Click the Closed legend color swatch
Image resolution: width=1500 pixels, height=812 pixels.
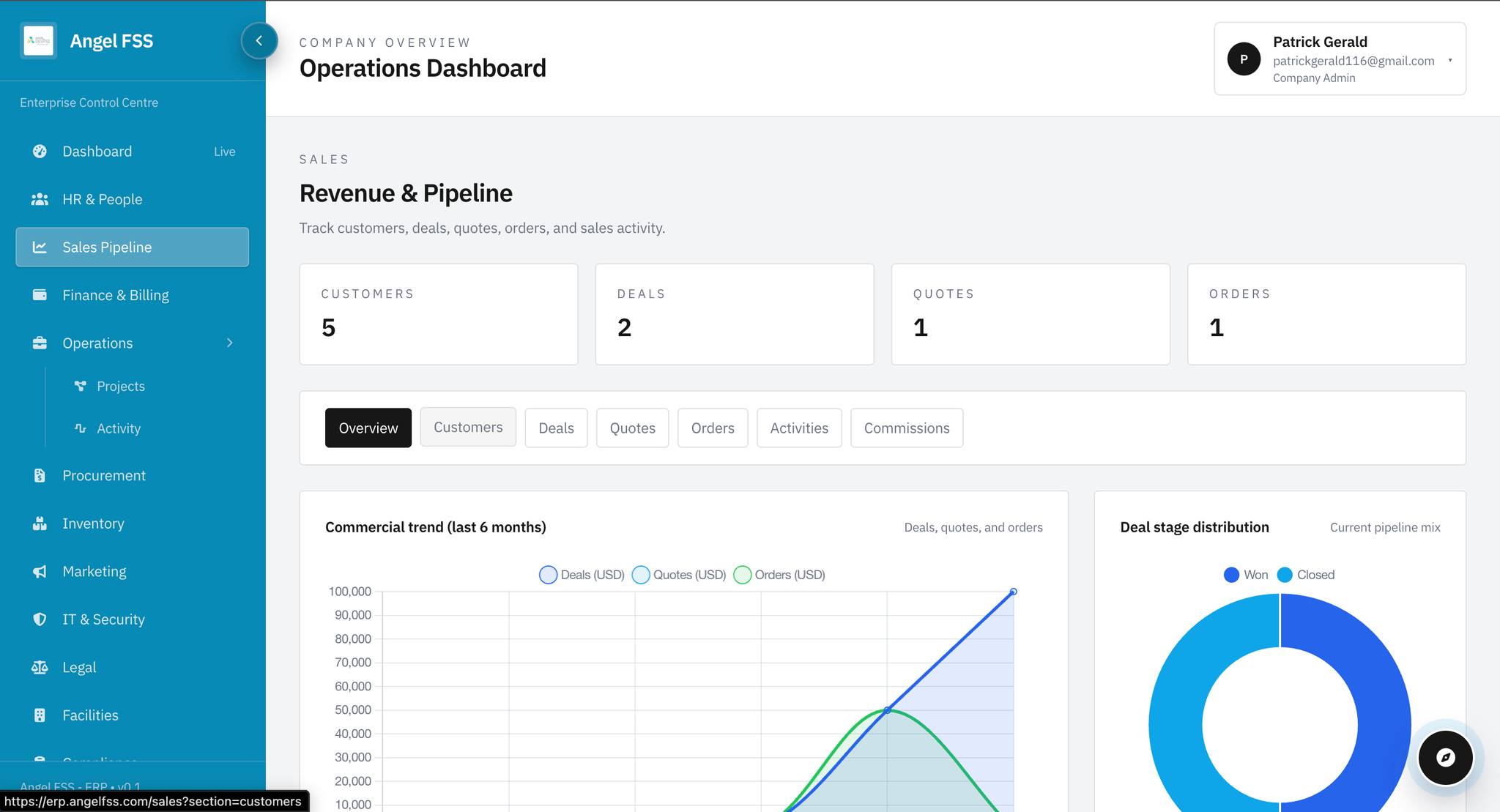[1285, 575]
